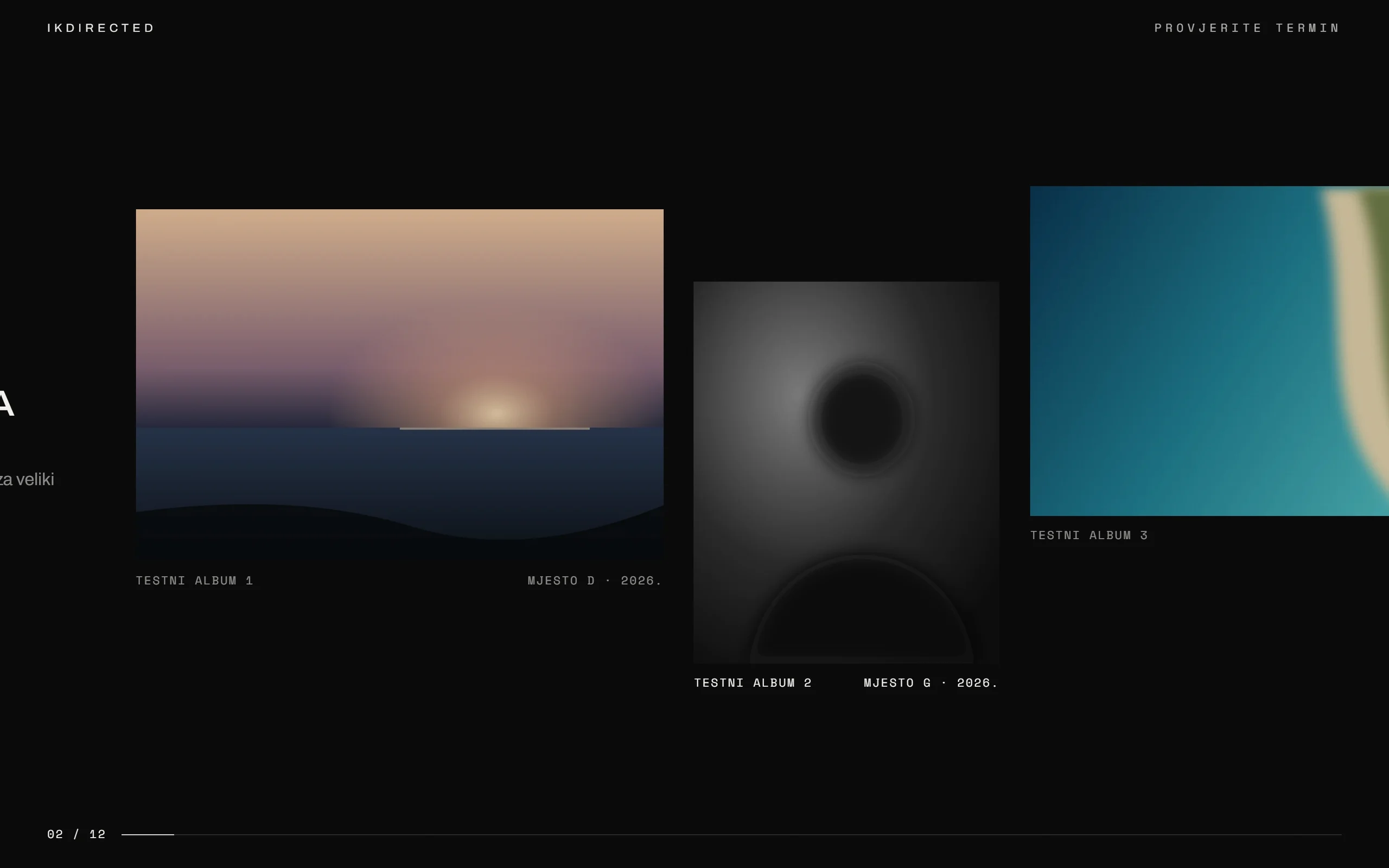Click the PROVJERITE TERMIN link
Screen dimensions: 1389x868
coord(1247,28)
